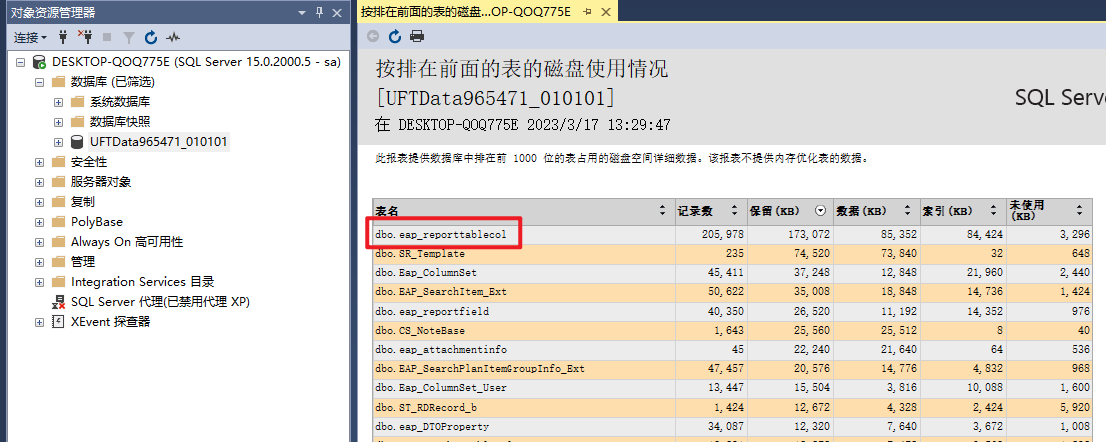Select the 按排在前面的表的磁盘 report tab
The image size is (1106, 442).
coord(466,12)
